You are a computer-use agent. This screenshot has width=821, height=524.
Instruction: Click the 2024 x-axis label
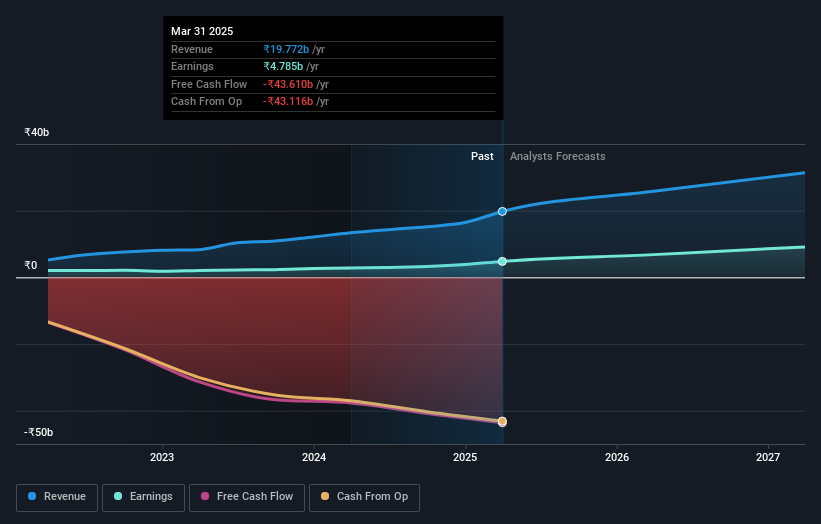pyautogui.click(x=314, y=458)
